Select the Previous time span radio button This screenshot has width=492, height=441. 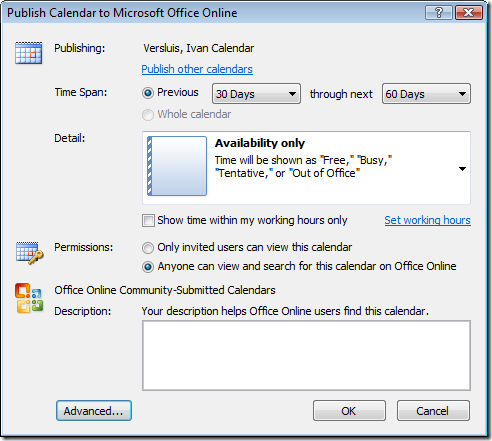[x=148, y=93]
